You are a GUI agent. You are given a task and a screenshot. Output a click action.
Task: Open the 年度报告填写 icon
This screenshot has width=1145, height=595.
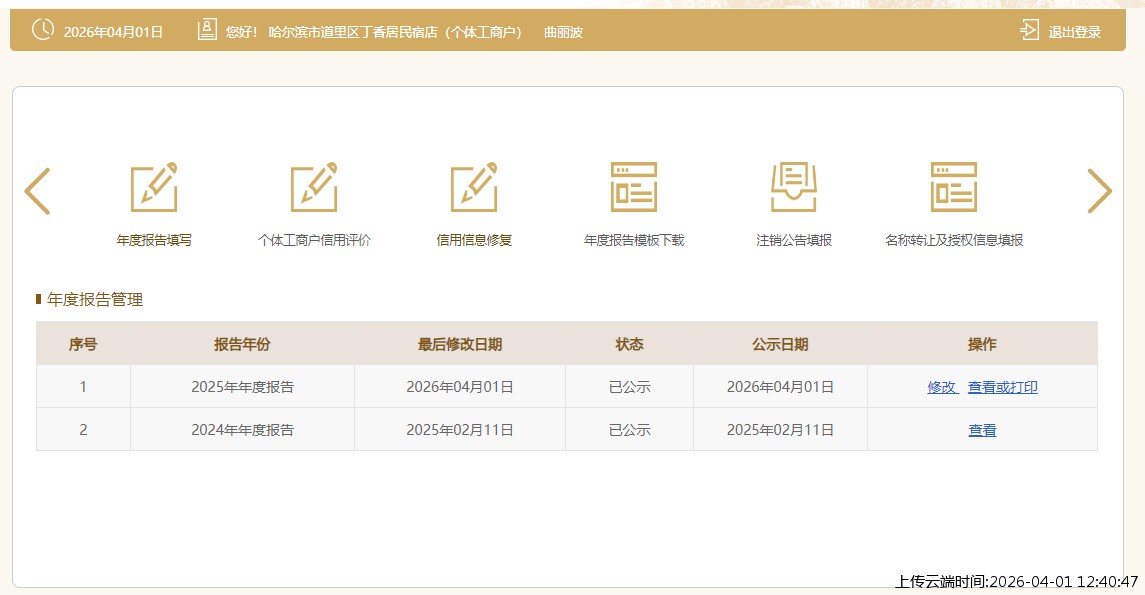(154, 187)
